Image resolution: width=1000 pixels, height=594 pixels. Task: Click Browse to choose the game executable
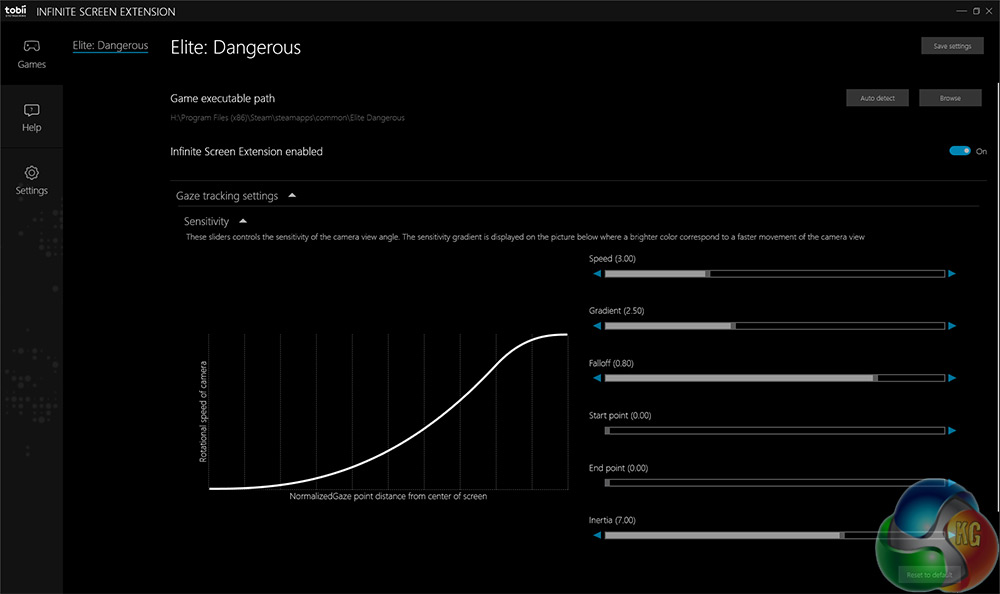tap(950, 98)
